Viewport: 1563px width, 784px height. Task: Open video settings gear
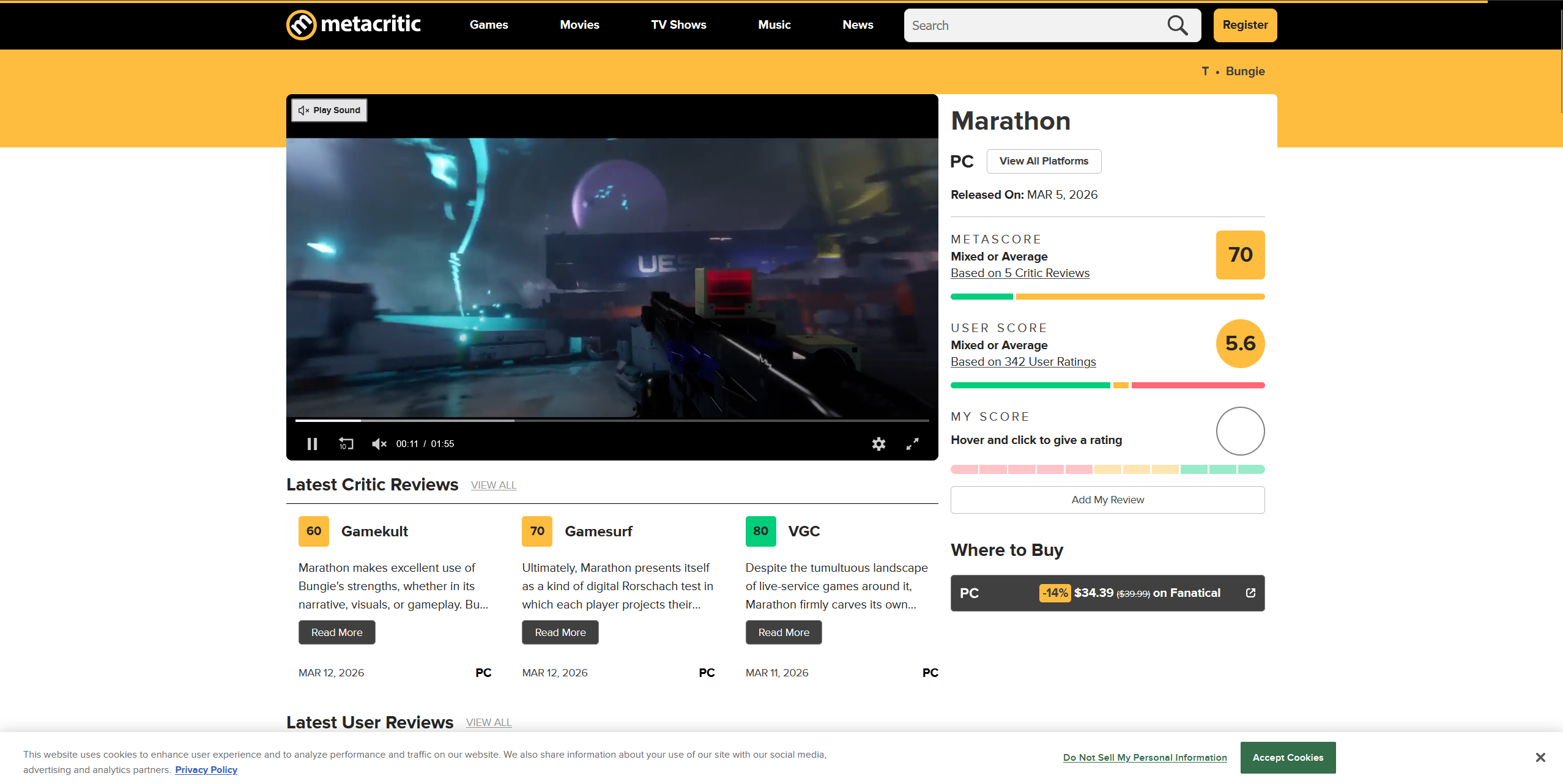(878, 444)
